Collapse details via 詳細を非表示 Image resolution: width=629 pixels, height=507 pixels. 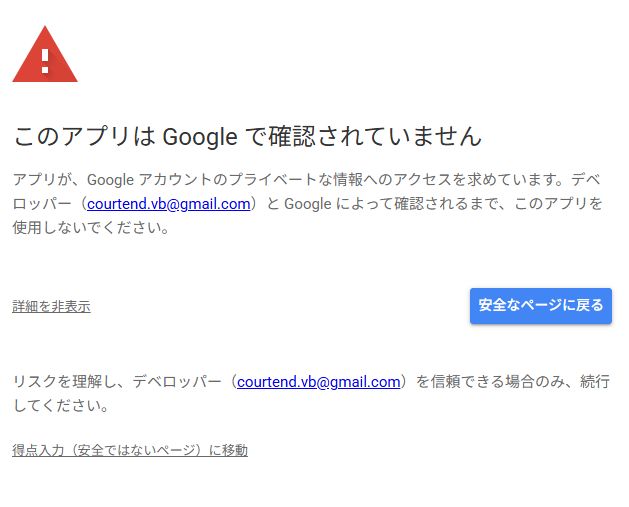[x=51, y=306]
